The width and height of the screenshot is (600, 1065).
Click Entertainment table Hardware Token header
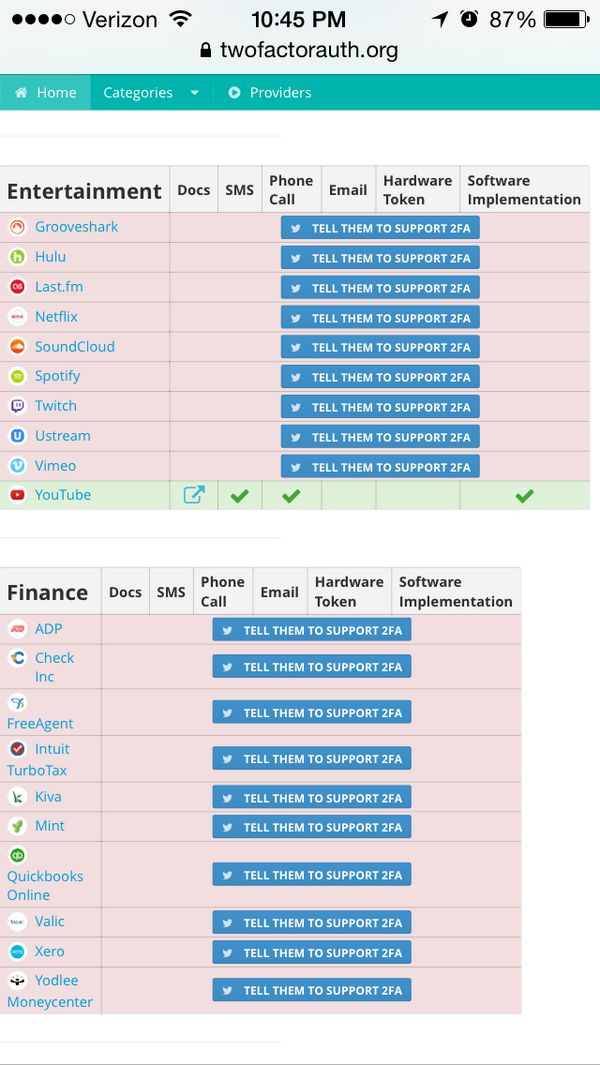pyautogui.click(x=417, y=189)
